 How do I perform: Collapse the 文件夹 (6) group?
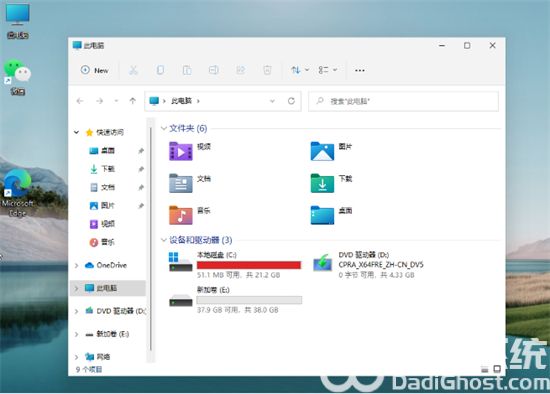click(x=163, y=128)
